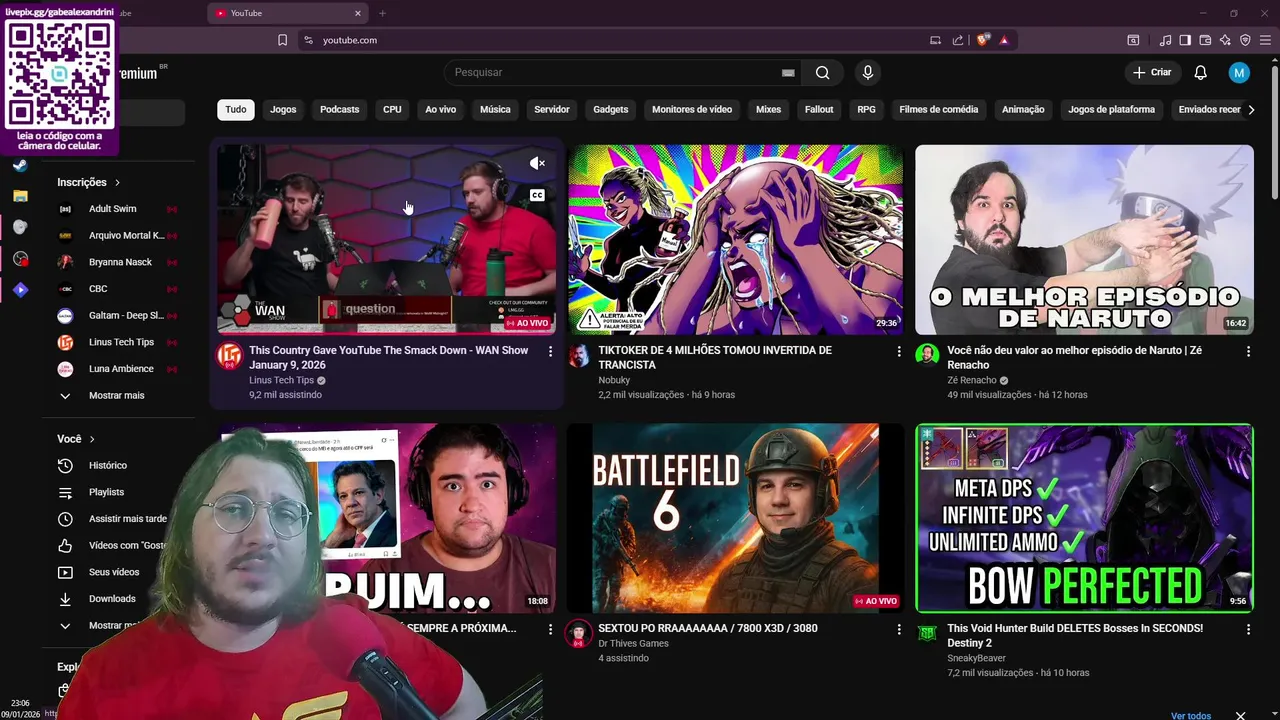Unmute the WAN Show preview video

click(537, 163)
